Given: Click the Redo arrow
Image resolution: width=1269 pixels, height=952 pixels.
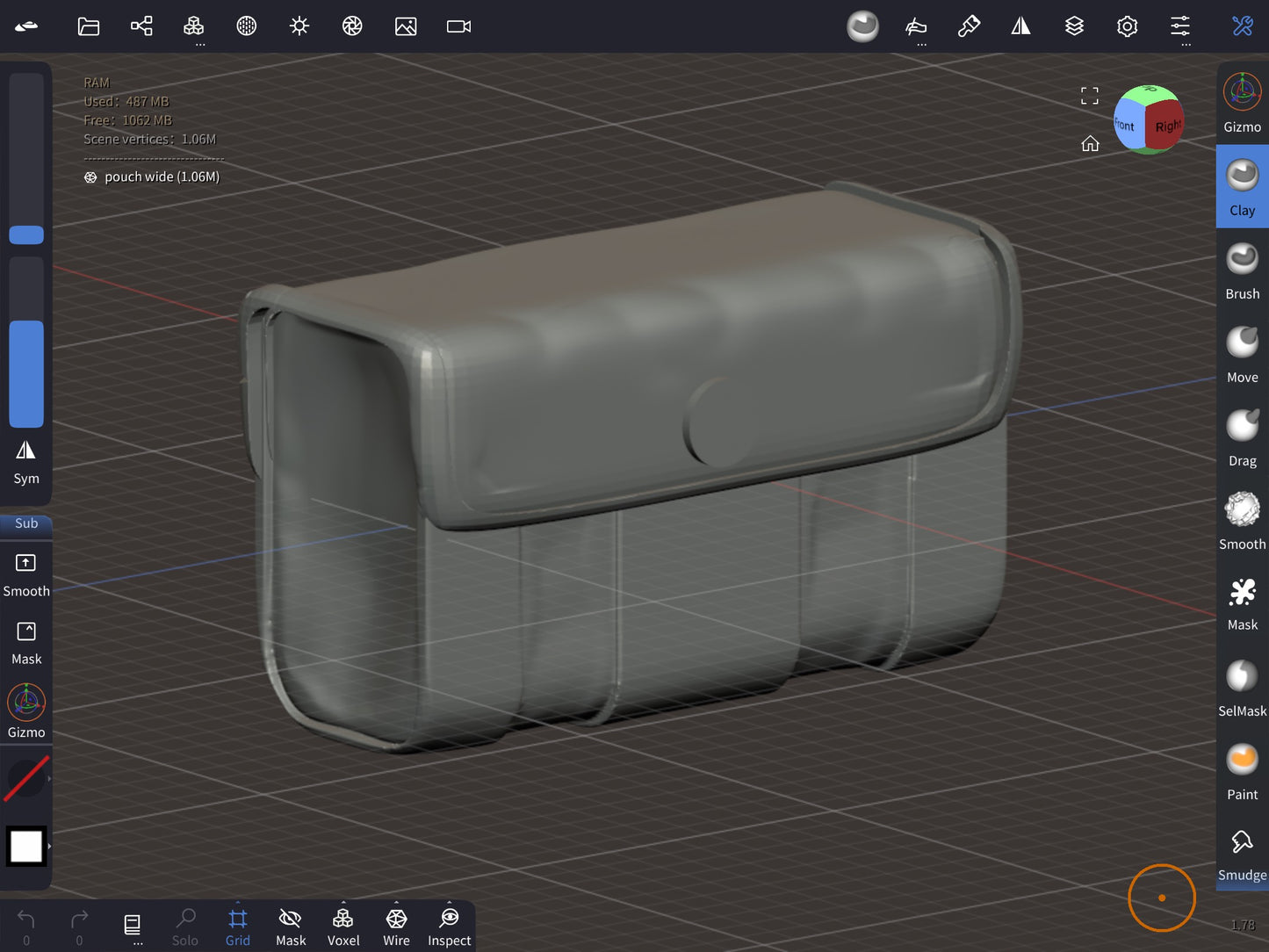Looking at the screenshot, I should click(79, 927).
